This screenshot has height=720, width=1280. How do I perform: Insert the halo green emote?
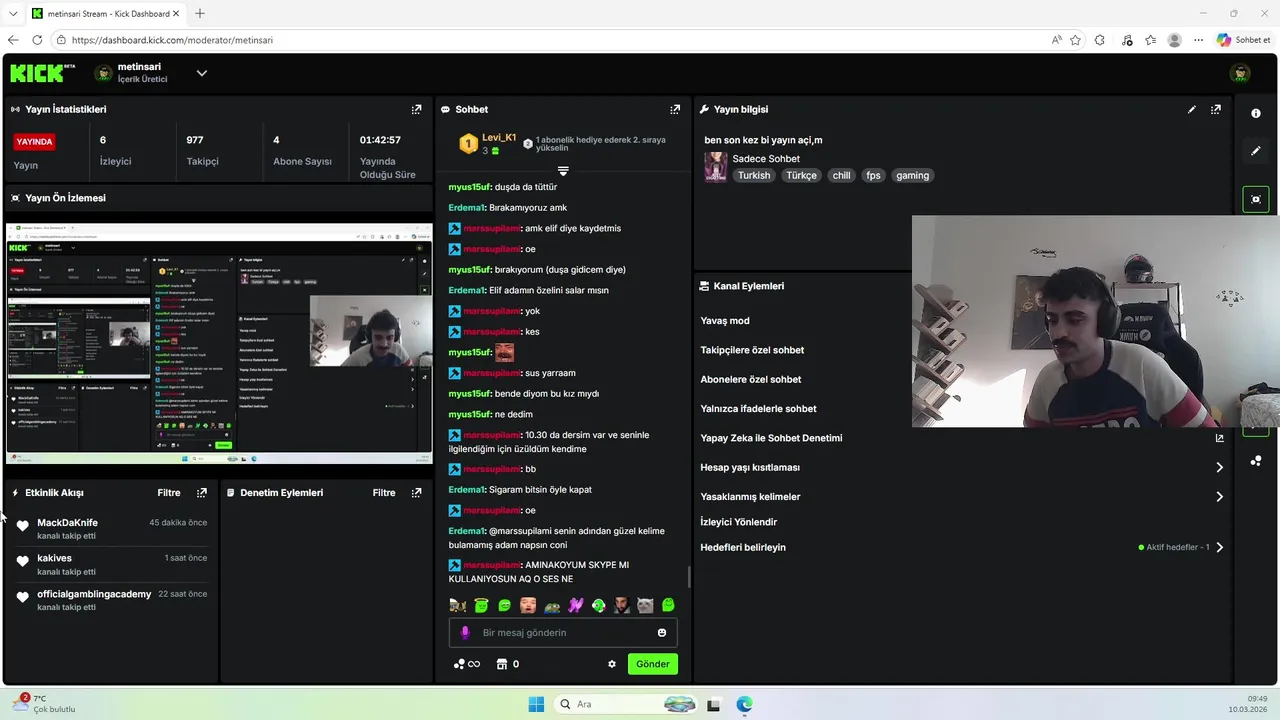click(x=481, y=605)
